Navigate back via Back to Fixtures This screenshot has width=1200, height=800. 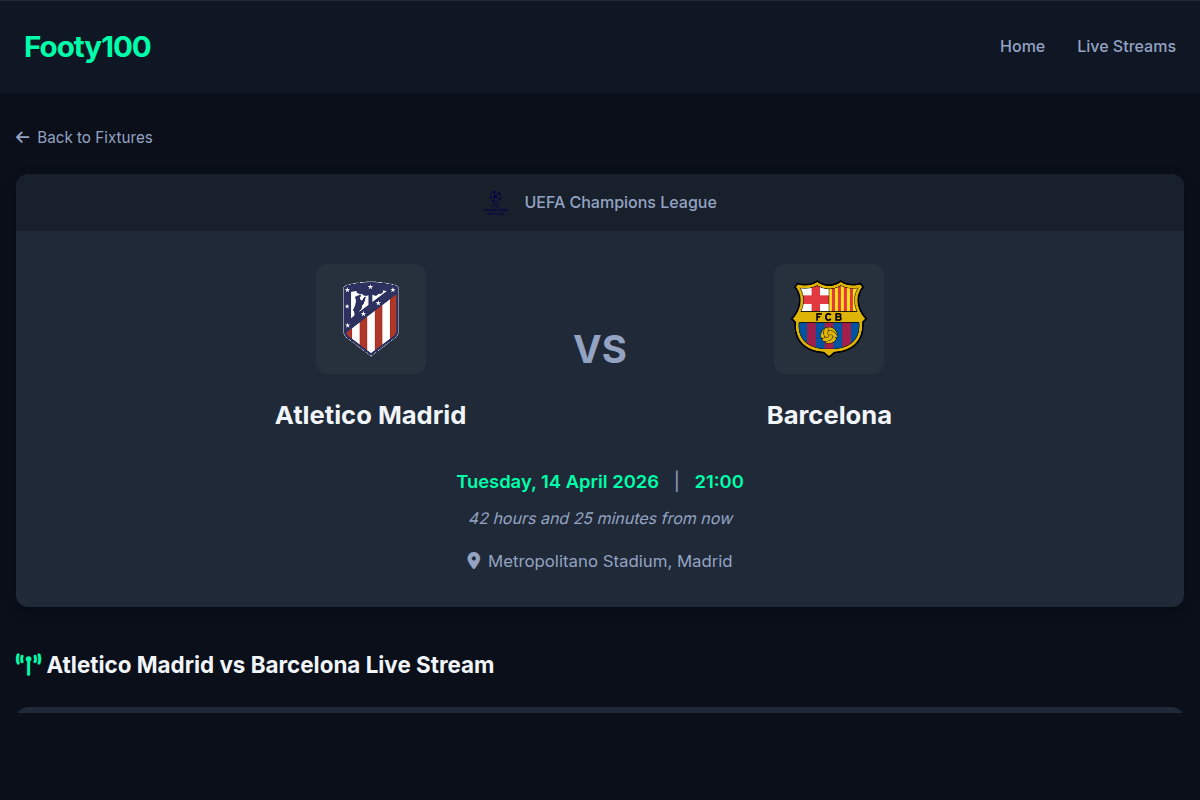[x=95, y=137]
